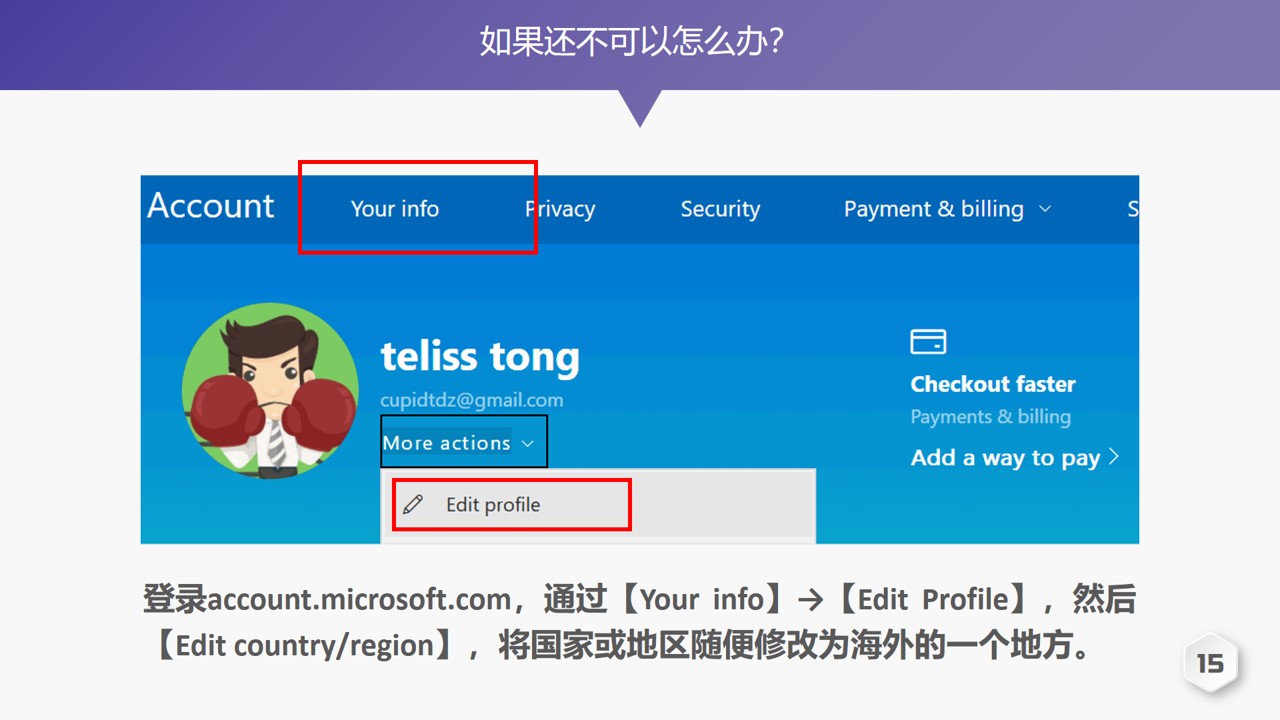Click the credit card icon above Checkout faster
This screenshot has width=1280, height=720.
tap(928, 342)
